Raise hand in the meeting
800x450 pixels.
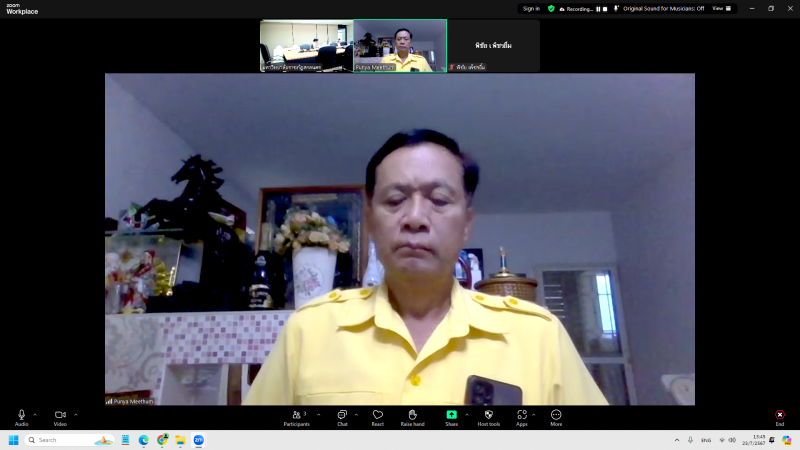coord(412,415)
